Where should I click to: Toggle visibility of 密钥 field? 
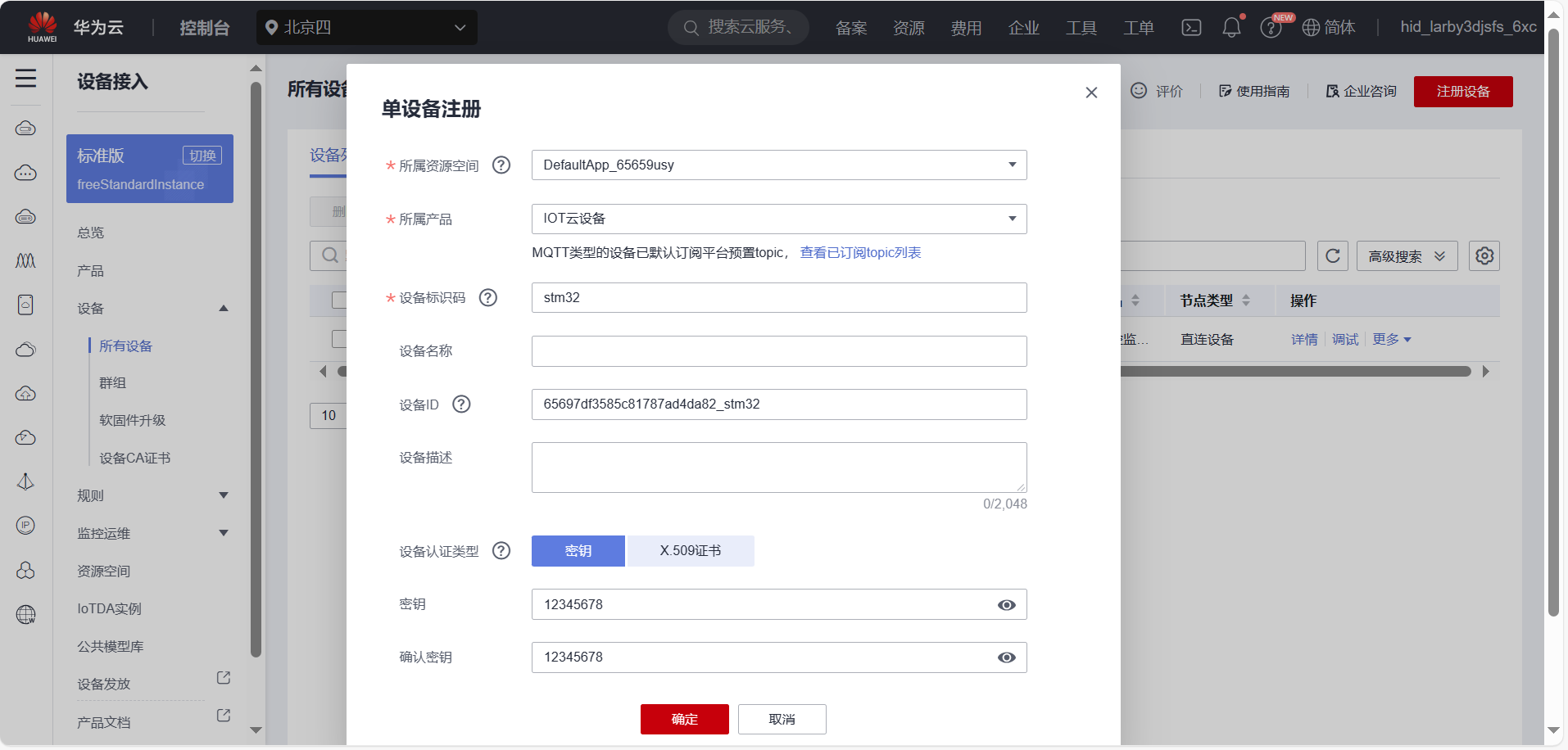pyautogui.click(x=1007, y=605)
